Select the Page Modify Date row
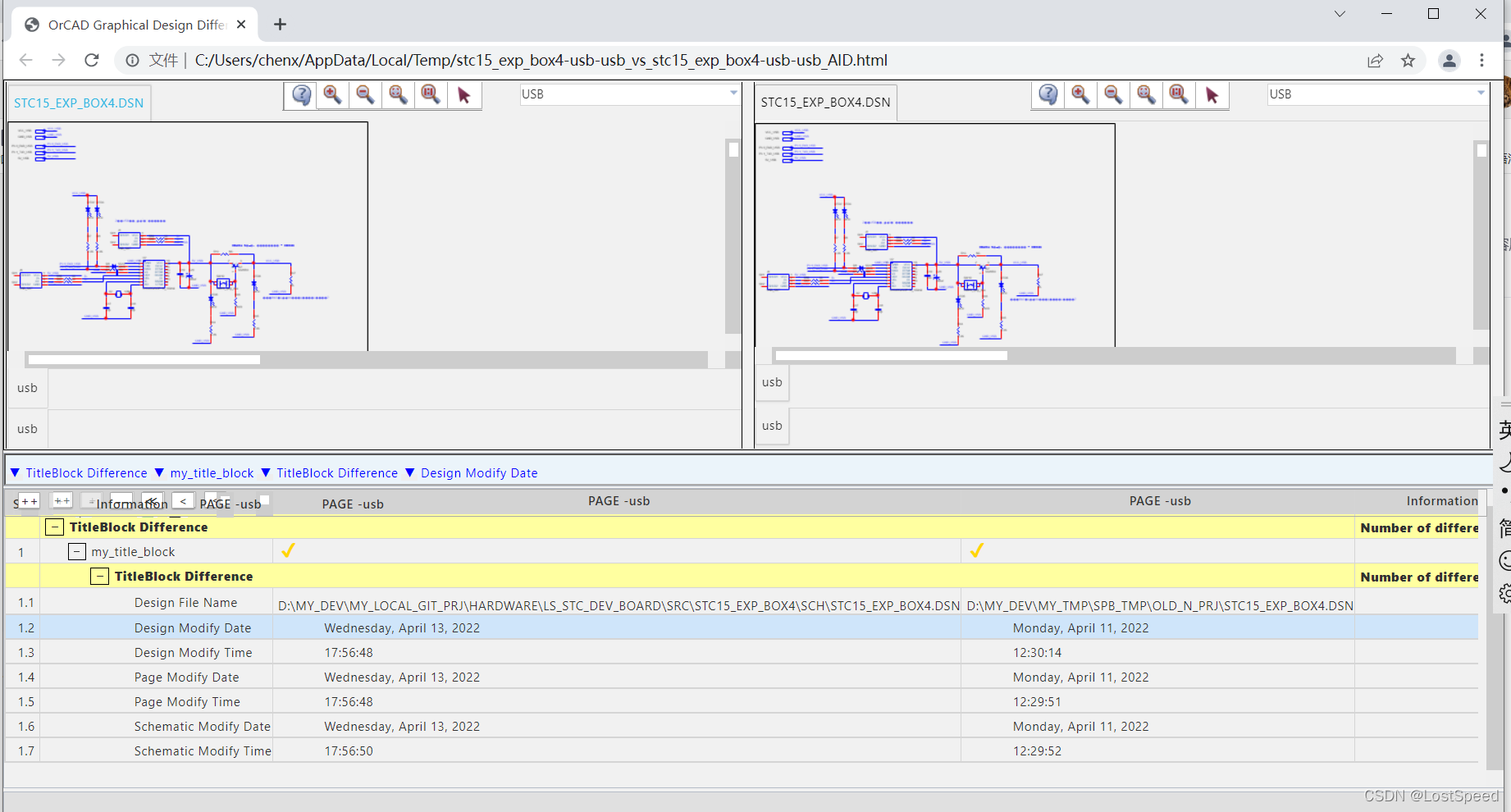Screen dimensions: 1511x812 (187, 677)
